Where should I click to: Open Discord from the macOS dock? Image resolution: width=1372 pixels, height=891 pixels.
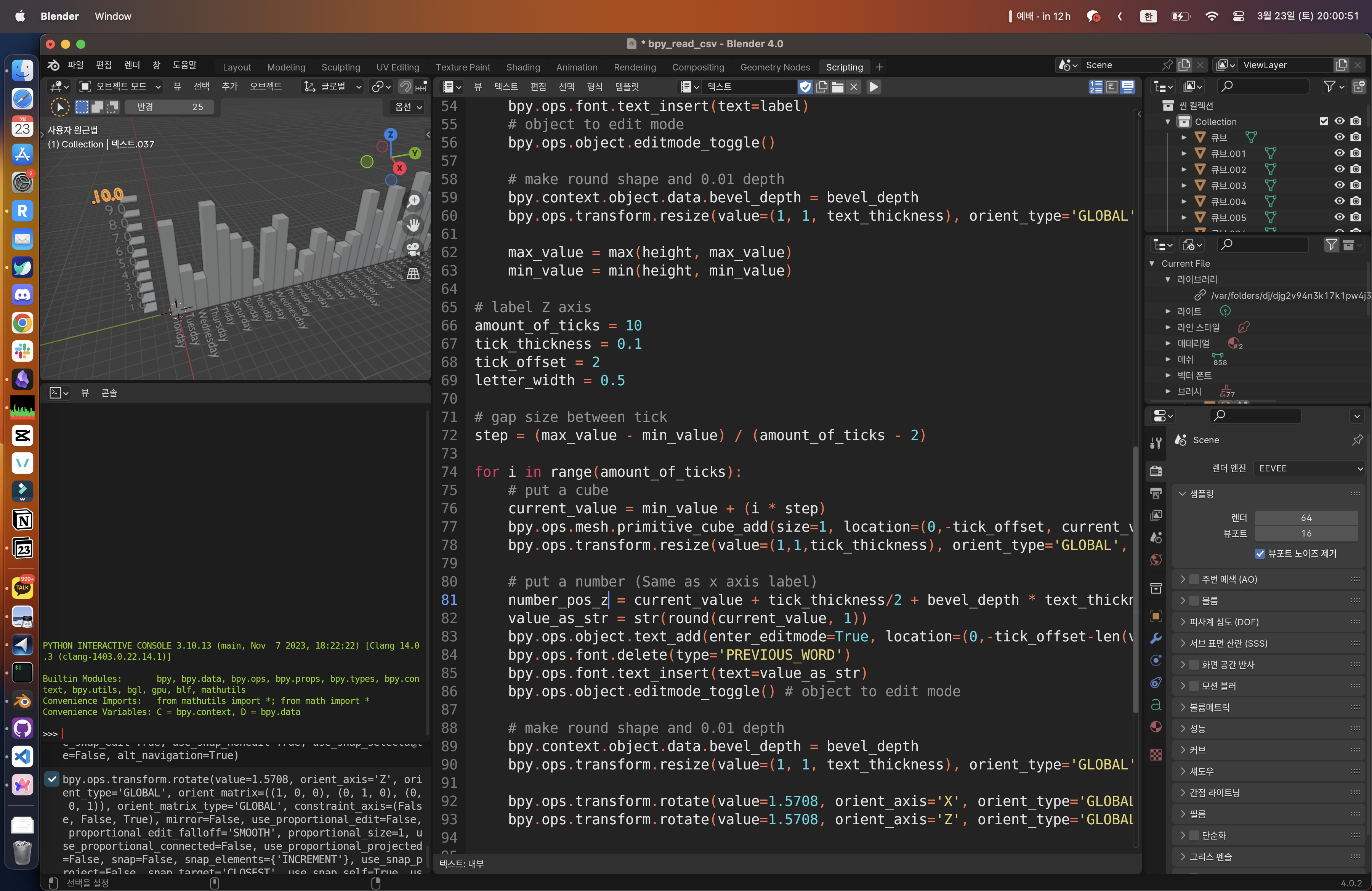[22, 295]
